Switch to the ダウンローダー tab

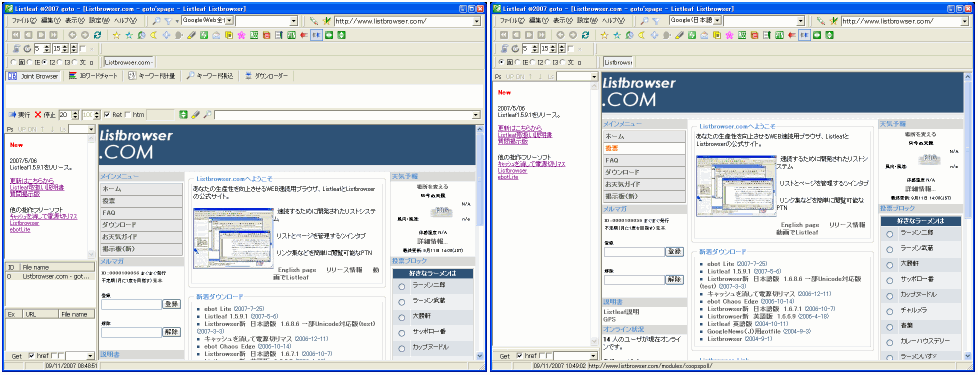[x=267, y=76]
